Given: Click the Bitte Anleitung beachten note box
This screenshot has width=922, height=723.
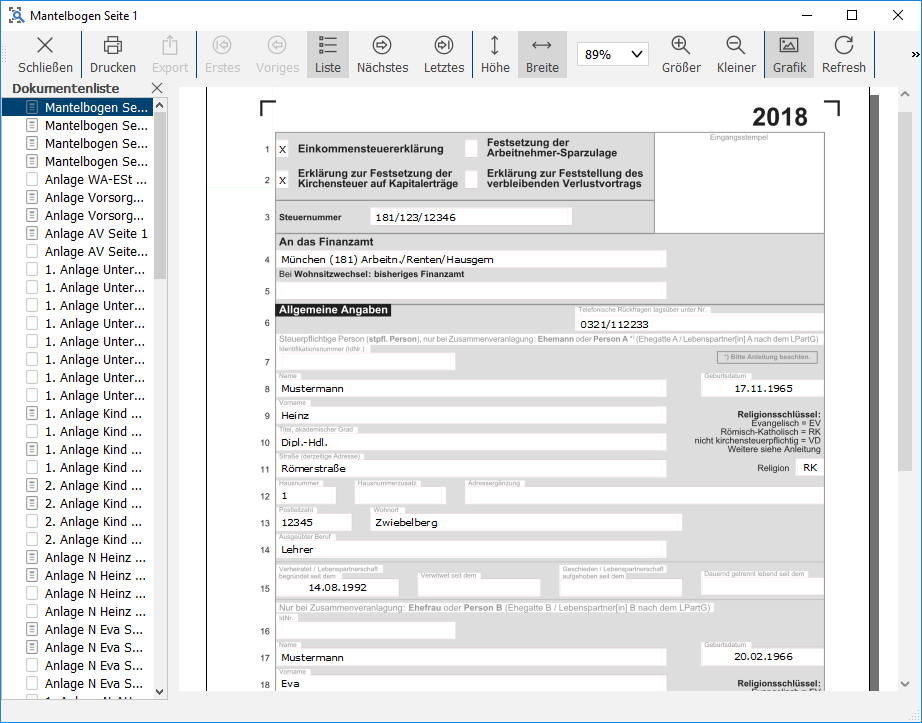Looking at the screenshot, I should [767, 357].
